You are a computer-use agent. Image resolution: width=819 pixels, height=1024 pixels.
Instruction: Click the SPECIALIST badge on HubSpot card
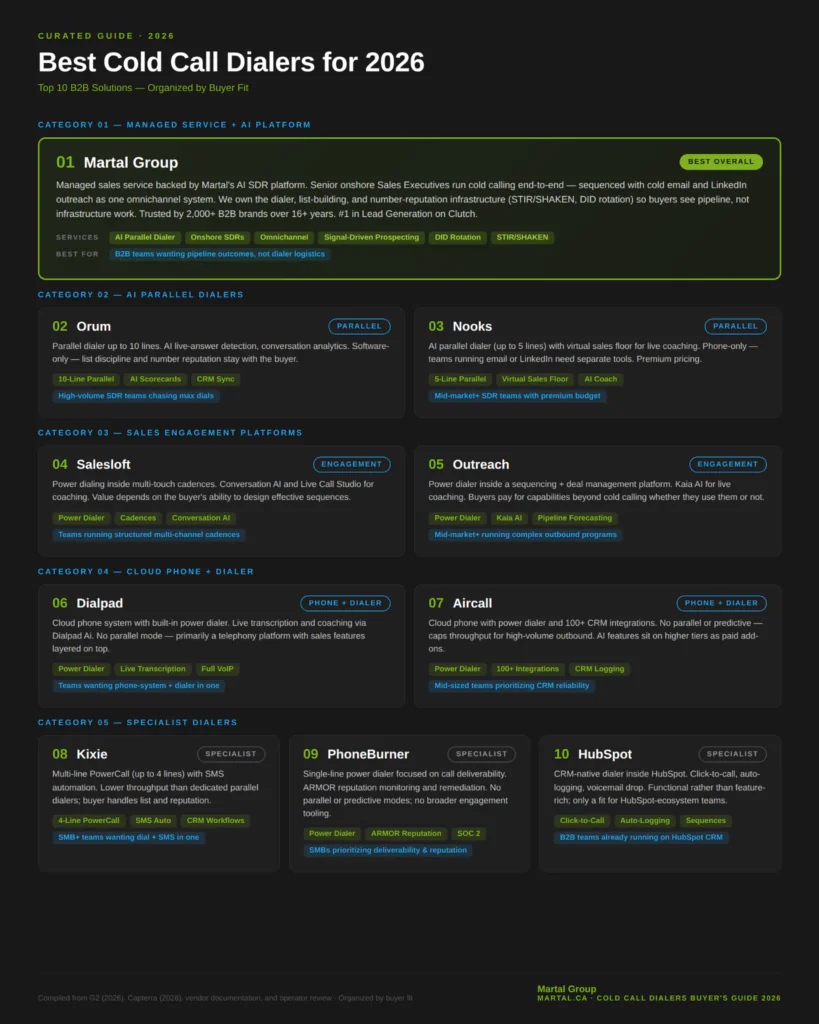coord(732,754)
